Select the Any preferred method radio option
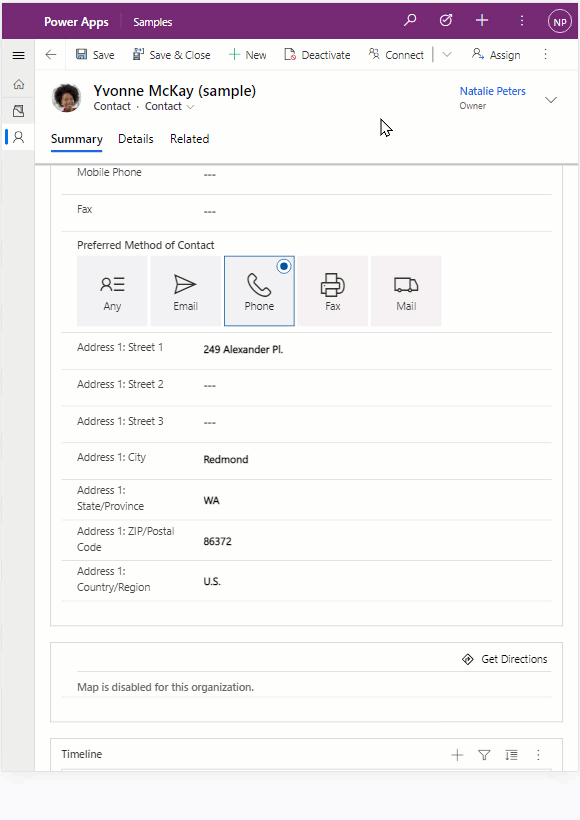 (112, 291)
